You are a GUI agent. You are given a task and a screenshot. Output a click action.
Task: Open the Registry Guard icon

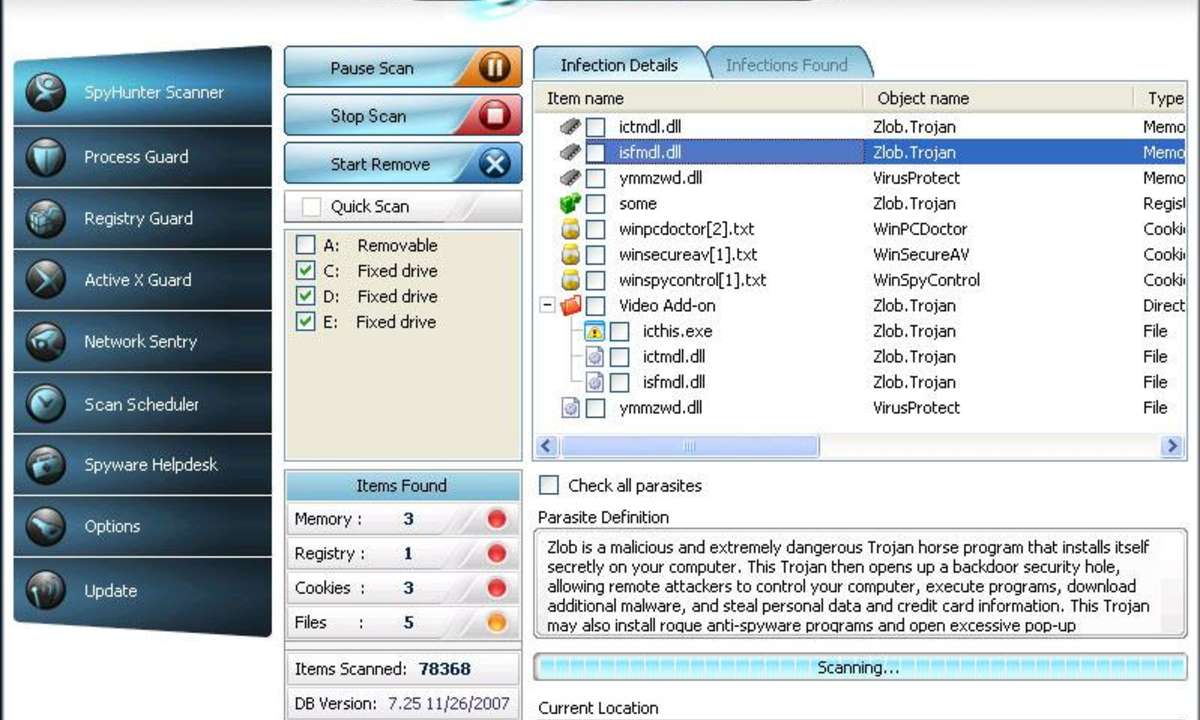[x=46, y=219]
